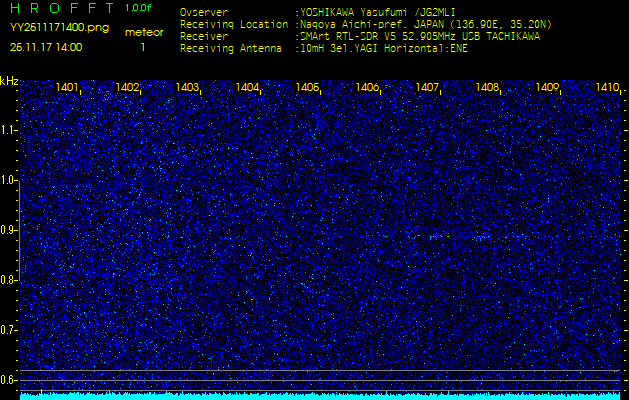629x400 pixels.
Task: Click the yellow marker in cyan strip
Action: coord(41,394)
